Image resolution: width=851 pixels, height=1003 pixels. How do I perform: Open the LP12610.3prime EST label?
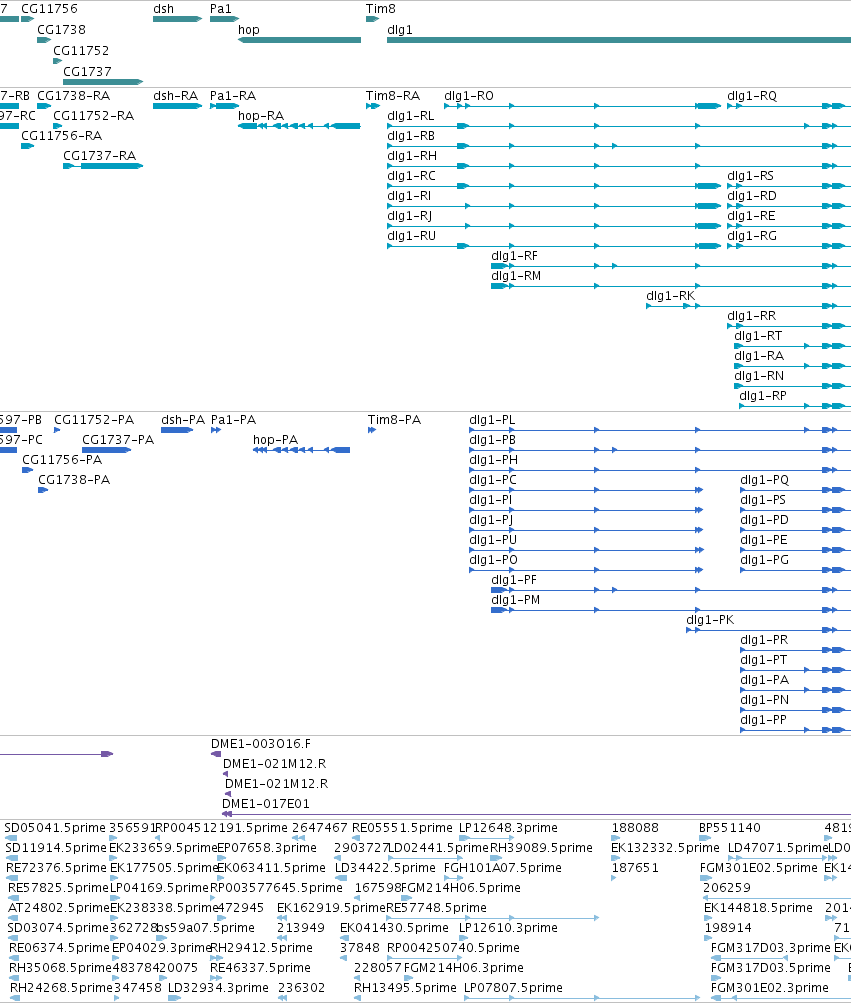click(x=508, y=928)
